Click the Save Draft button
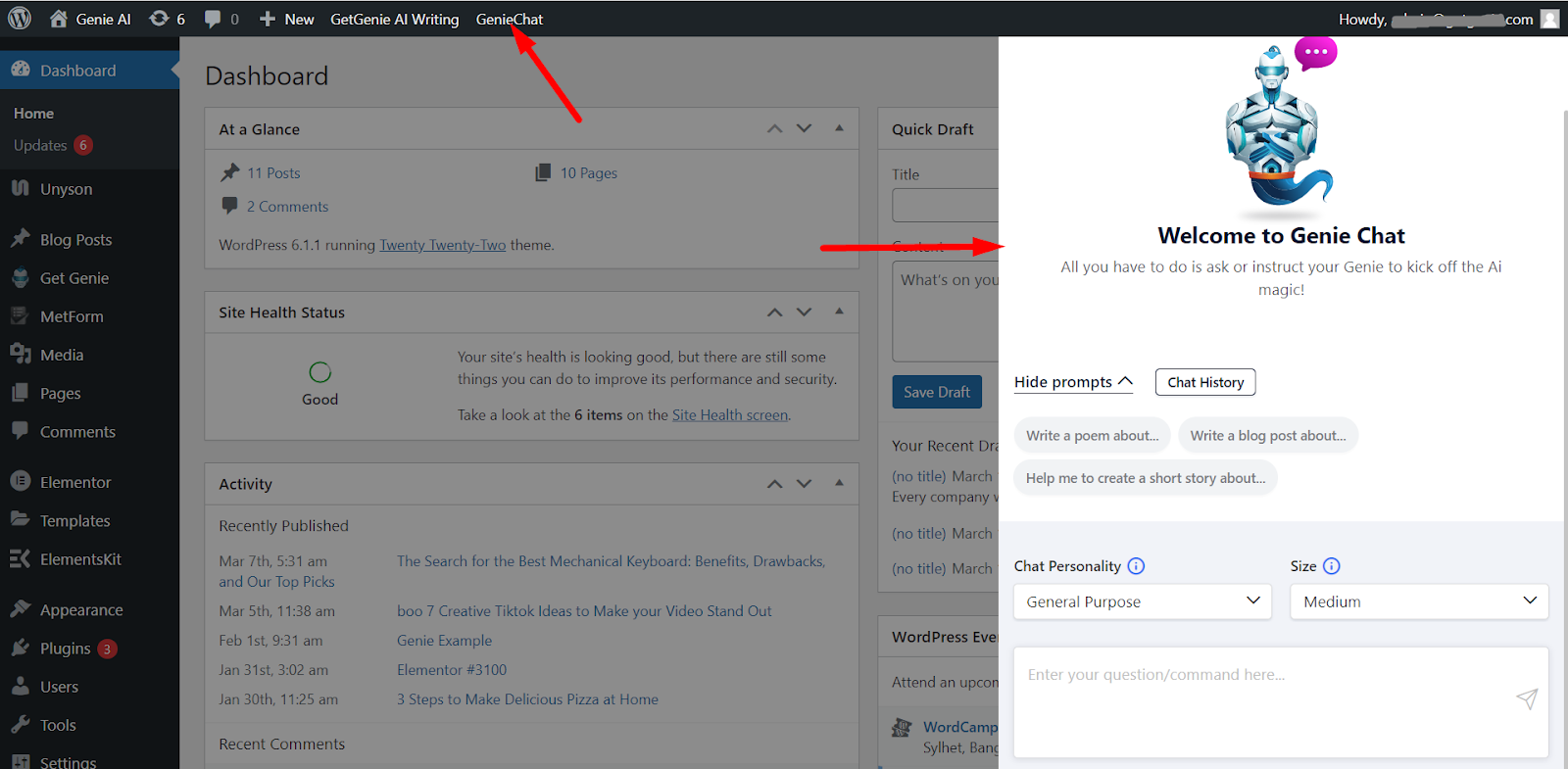 pyautogui.click(x=936, y=392)
